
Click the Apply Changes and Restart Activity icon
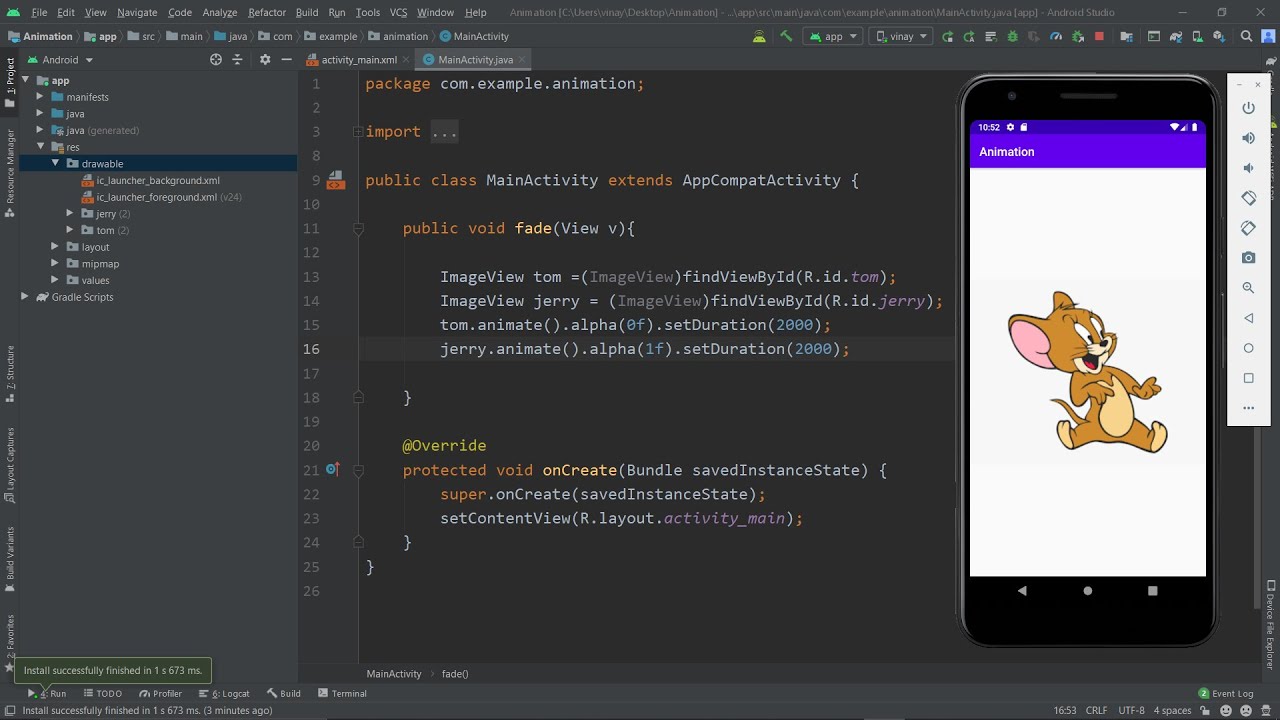click(x=969, y=36)
